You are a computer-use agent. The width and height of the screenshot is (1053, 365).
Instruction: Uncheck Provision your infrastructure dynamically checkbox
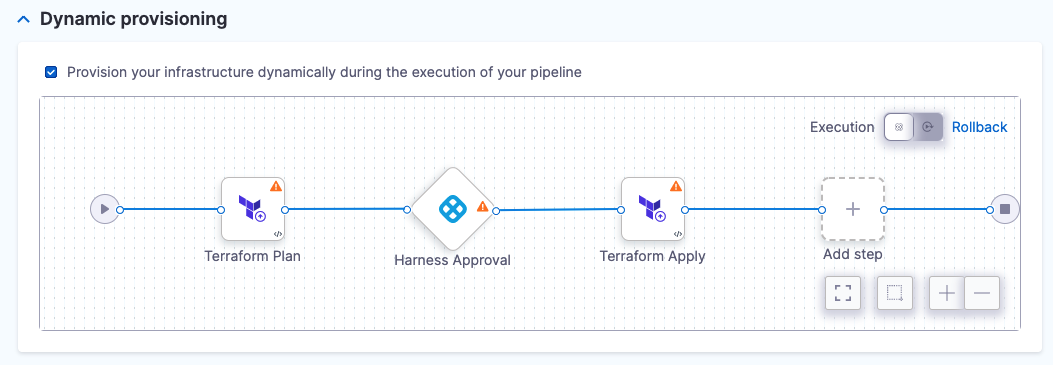coord(51,72)
